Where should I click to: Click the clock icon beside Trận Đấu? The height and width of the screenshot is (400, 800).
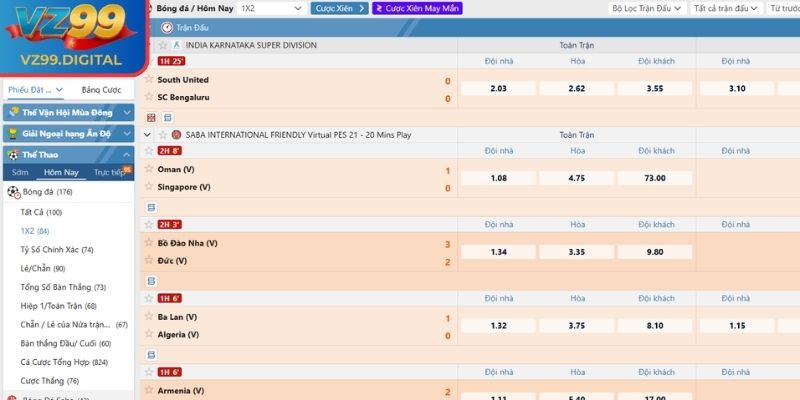pyautogui.click(x=168, y=28)
